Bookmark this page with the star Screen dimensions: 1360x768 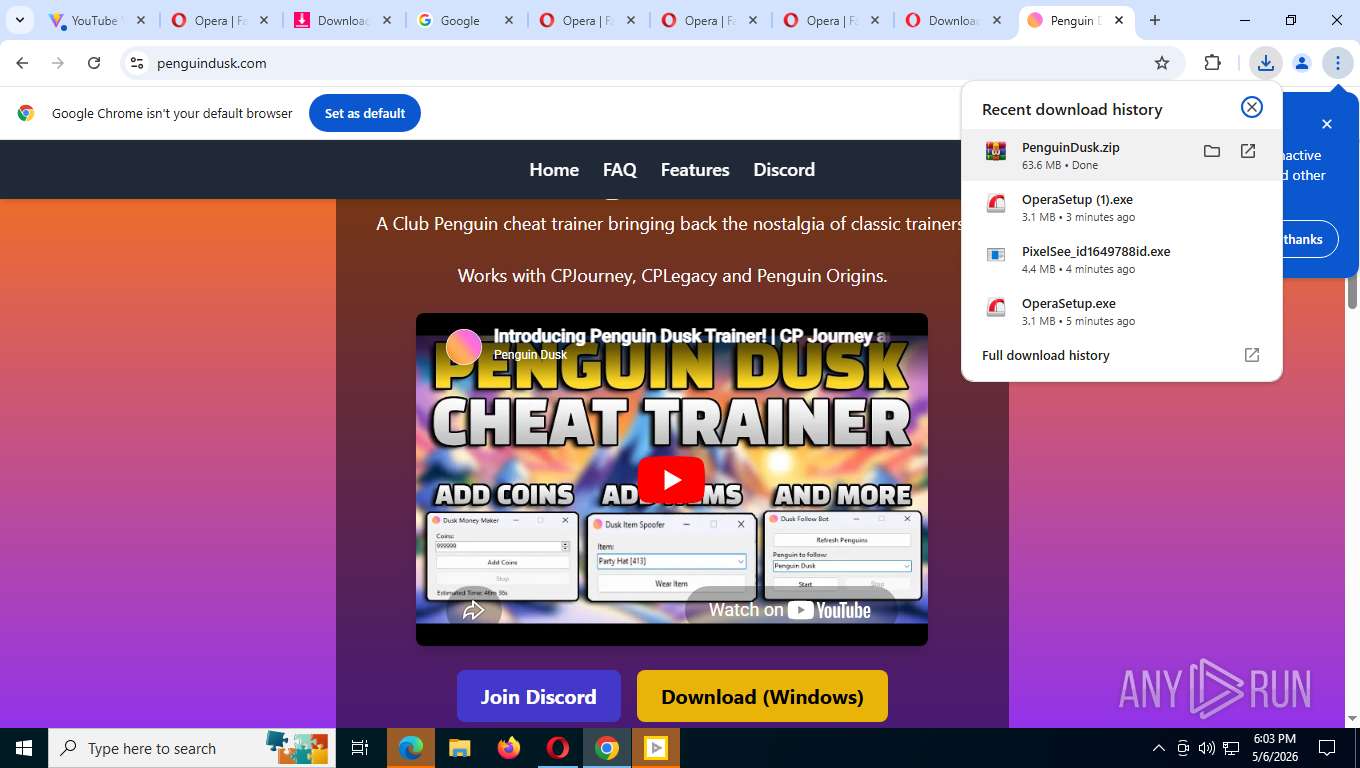tap(1162, 63)
